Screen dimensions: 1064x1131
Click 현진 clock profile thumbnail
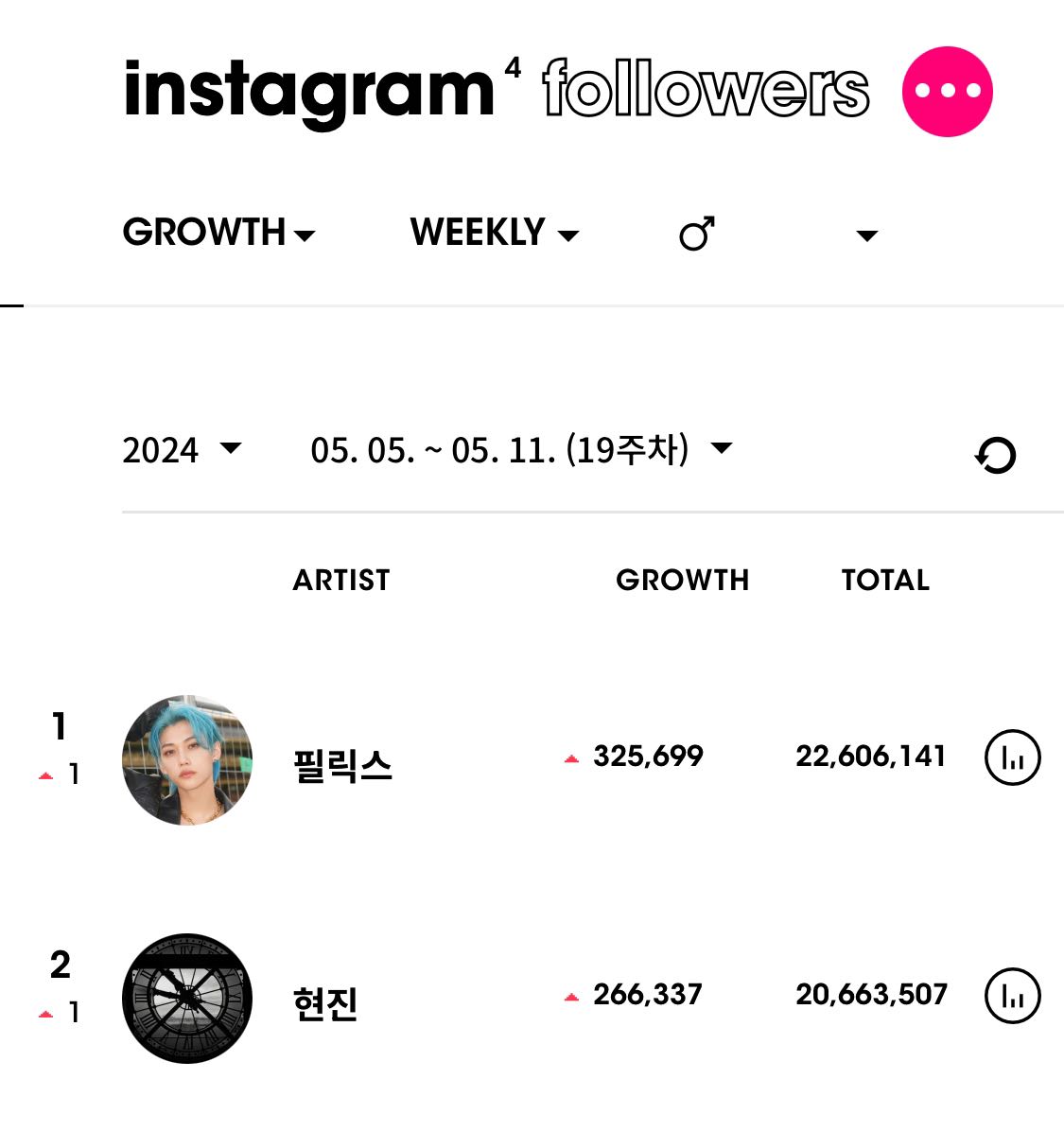[x=187, y=999]
